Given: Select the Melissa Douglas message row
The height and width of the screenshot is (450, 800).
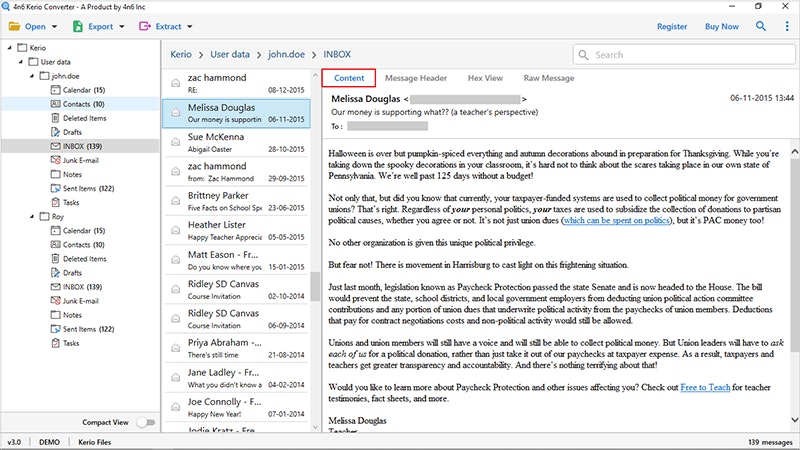Looking at the screenshot, I should (236, 113).
